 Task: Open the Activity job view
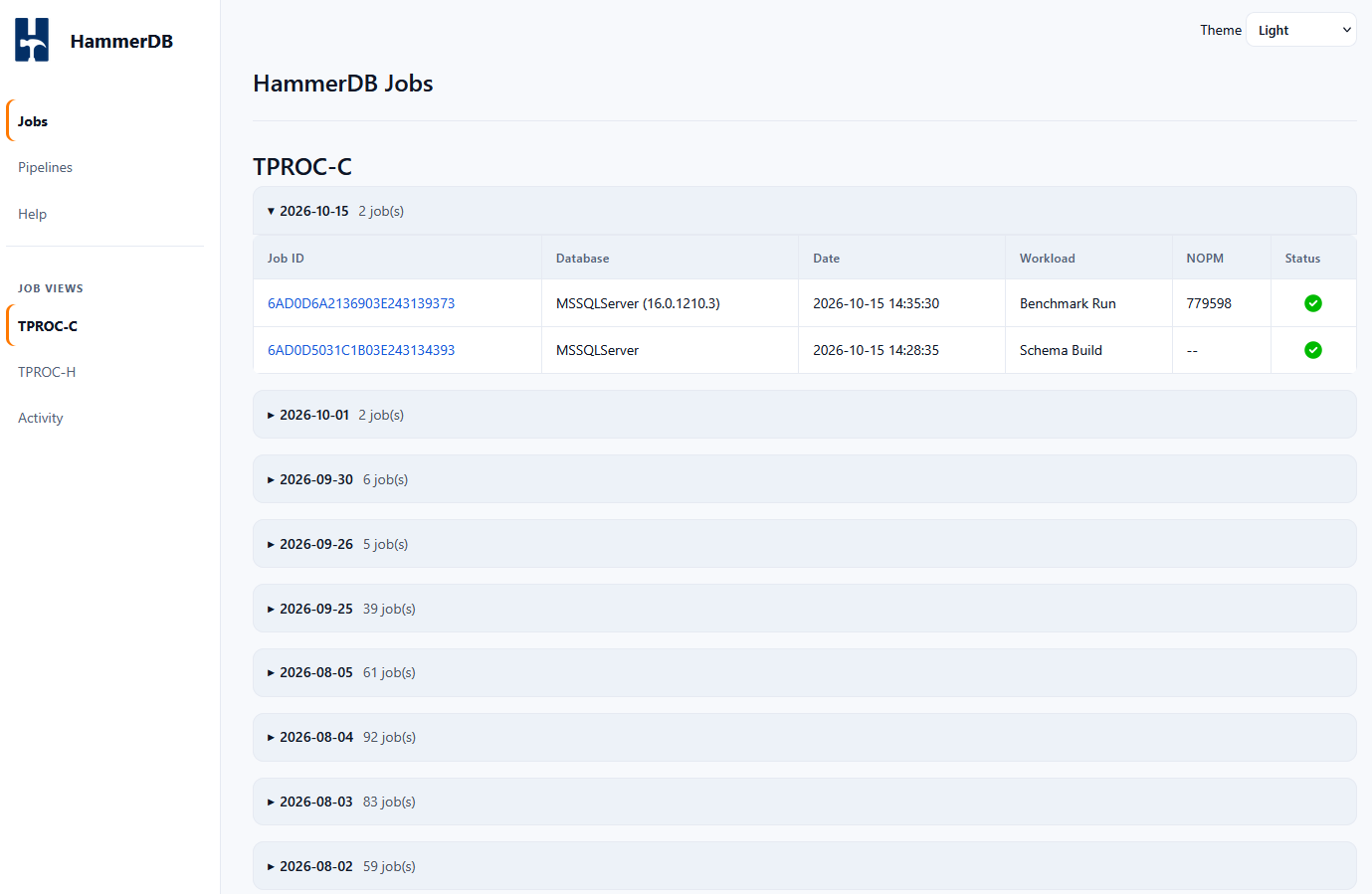point(105,418)
